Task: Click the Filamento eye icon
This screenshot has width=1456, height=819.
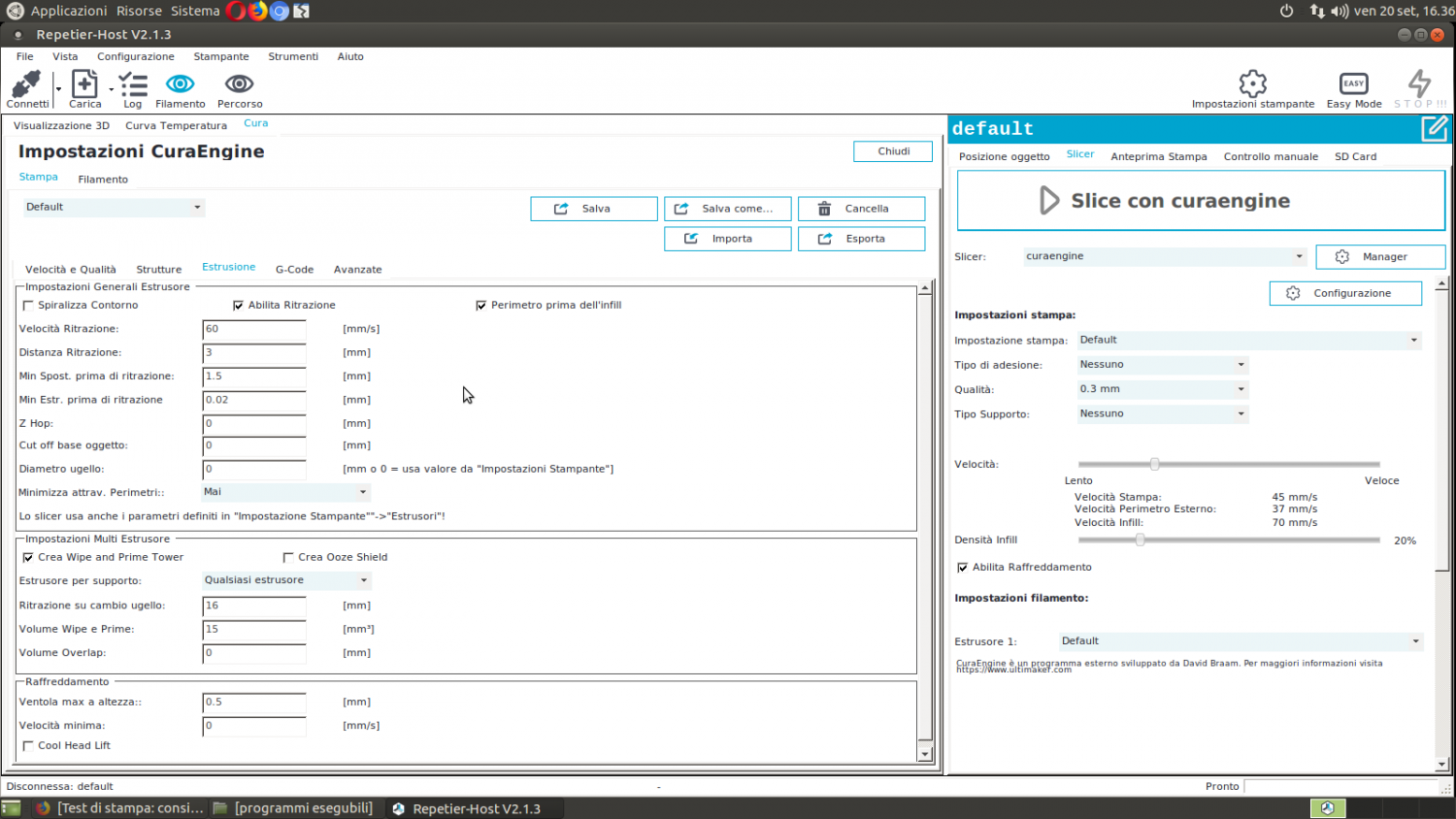Action: pos(180,84)
